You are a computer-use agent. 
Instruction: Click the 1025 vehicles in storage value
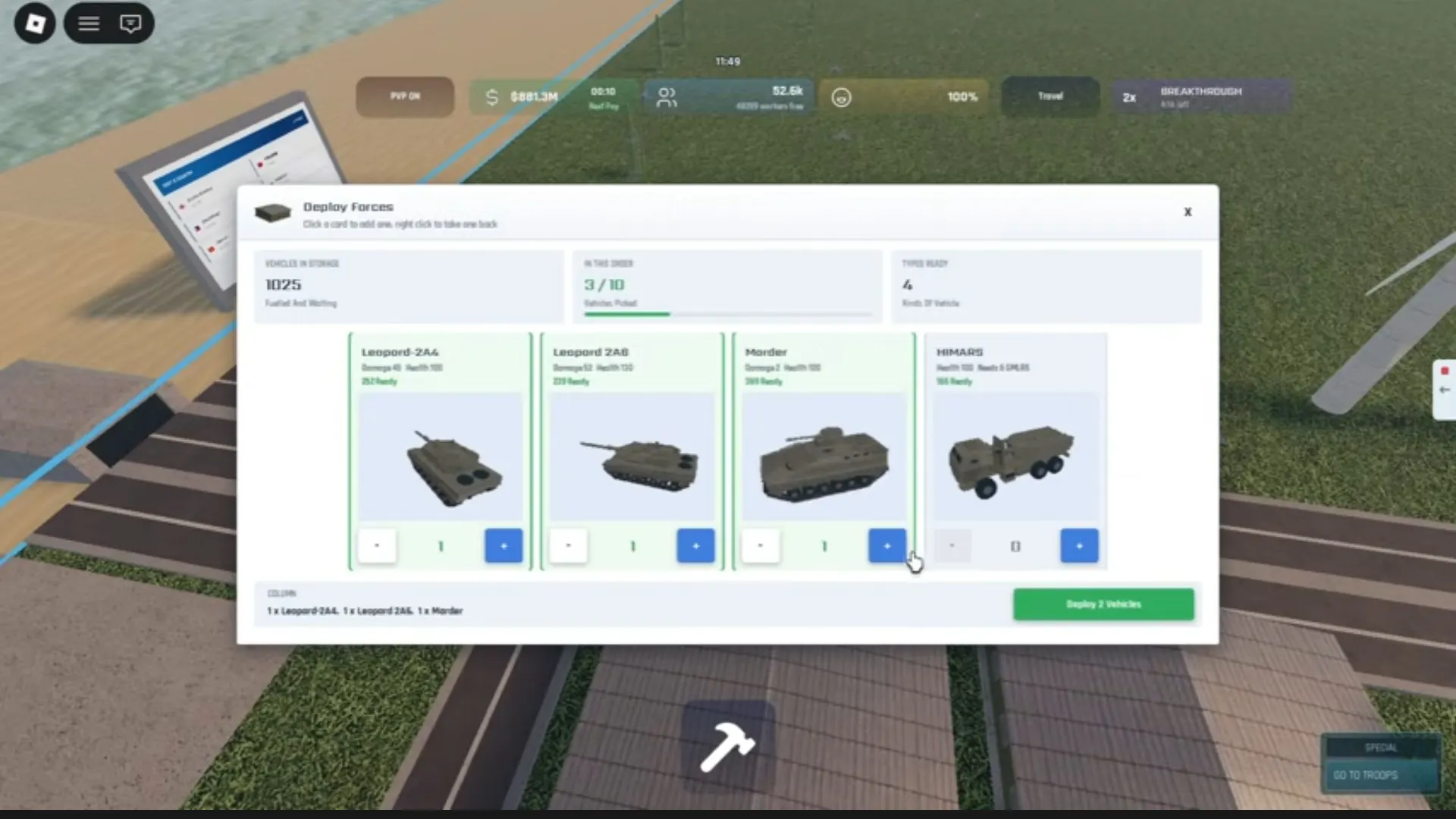pyautogui.click(x=284, y=285)
